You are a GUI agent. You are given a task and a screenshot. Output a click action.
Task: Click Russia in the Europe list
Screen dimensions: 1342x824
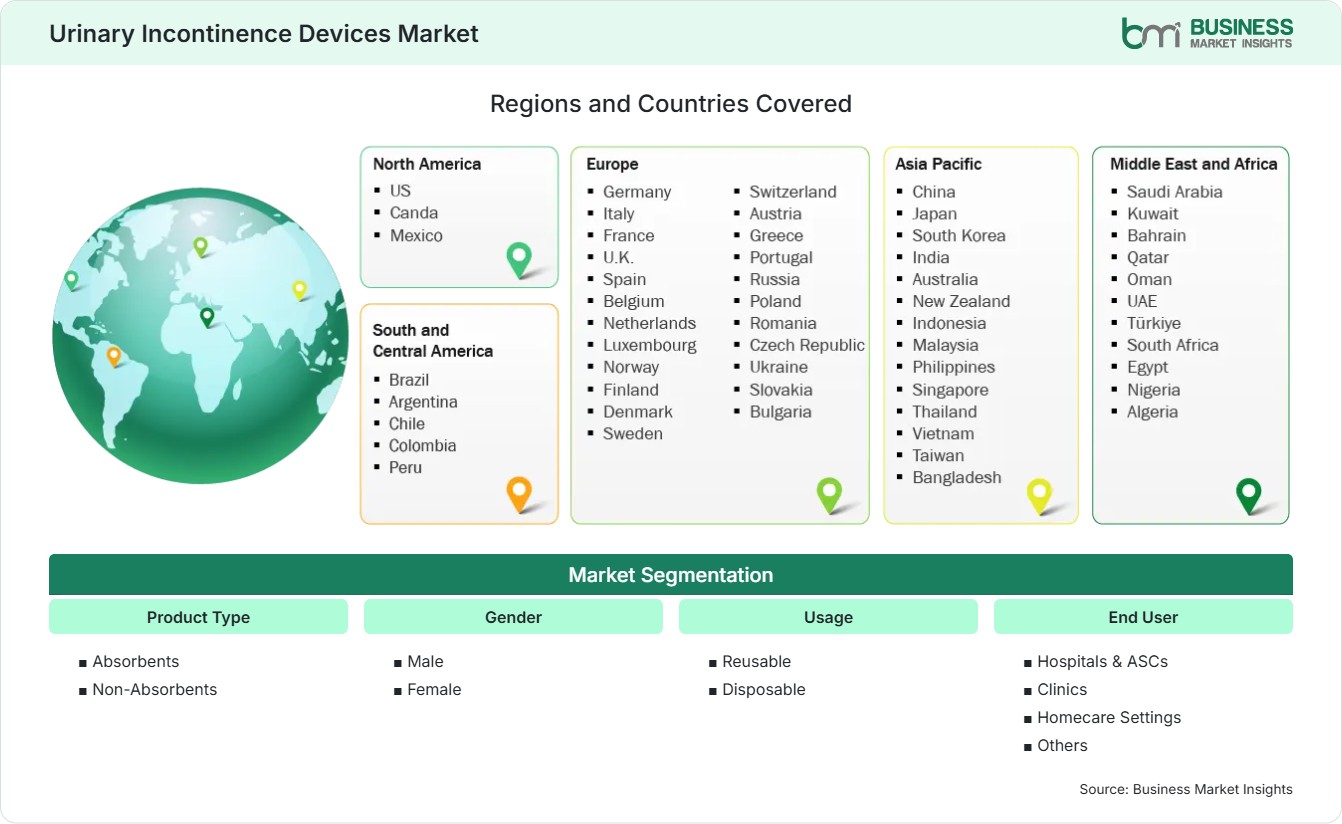tap(775, 279)
